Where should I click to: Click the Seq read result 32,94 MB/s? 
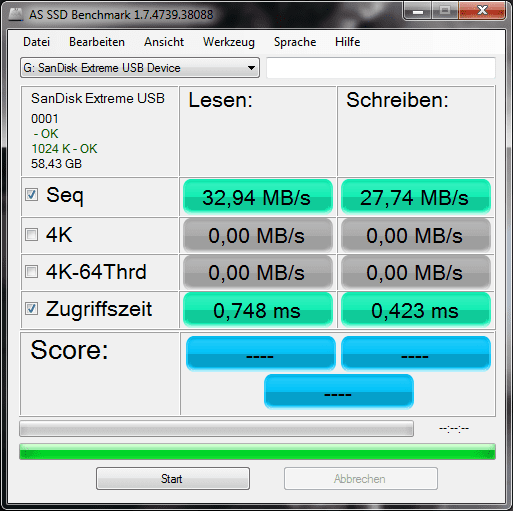coord(258,197)
